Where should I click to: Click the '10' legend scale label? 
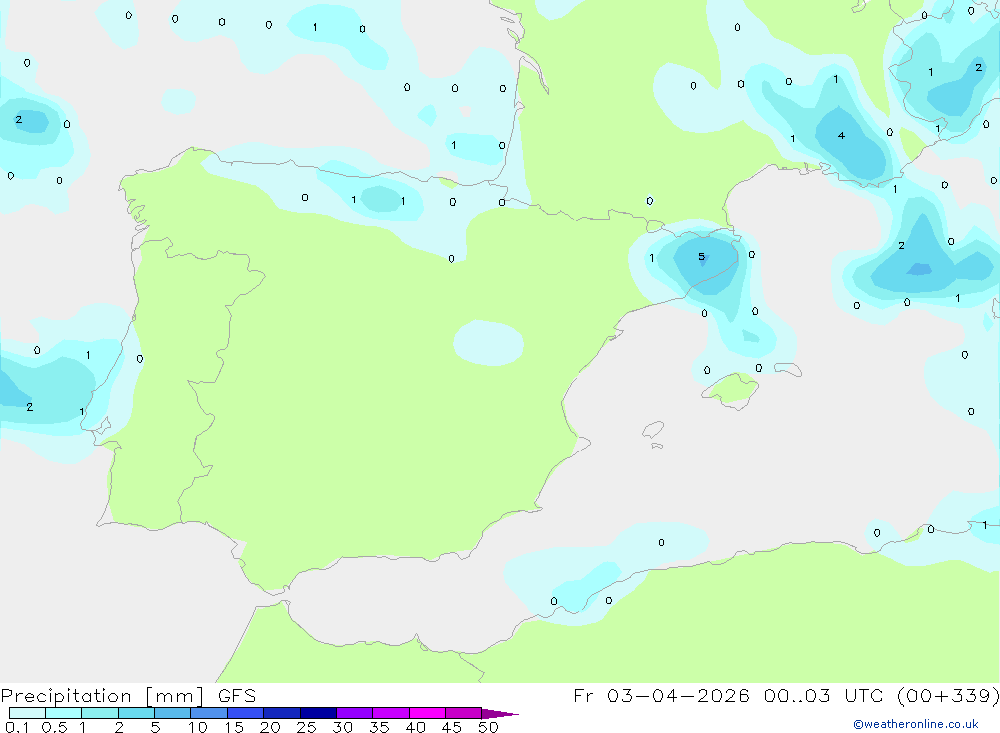pos(198,727)
